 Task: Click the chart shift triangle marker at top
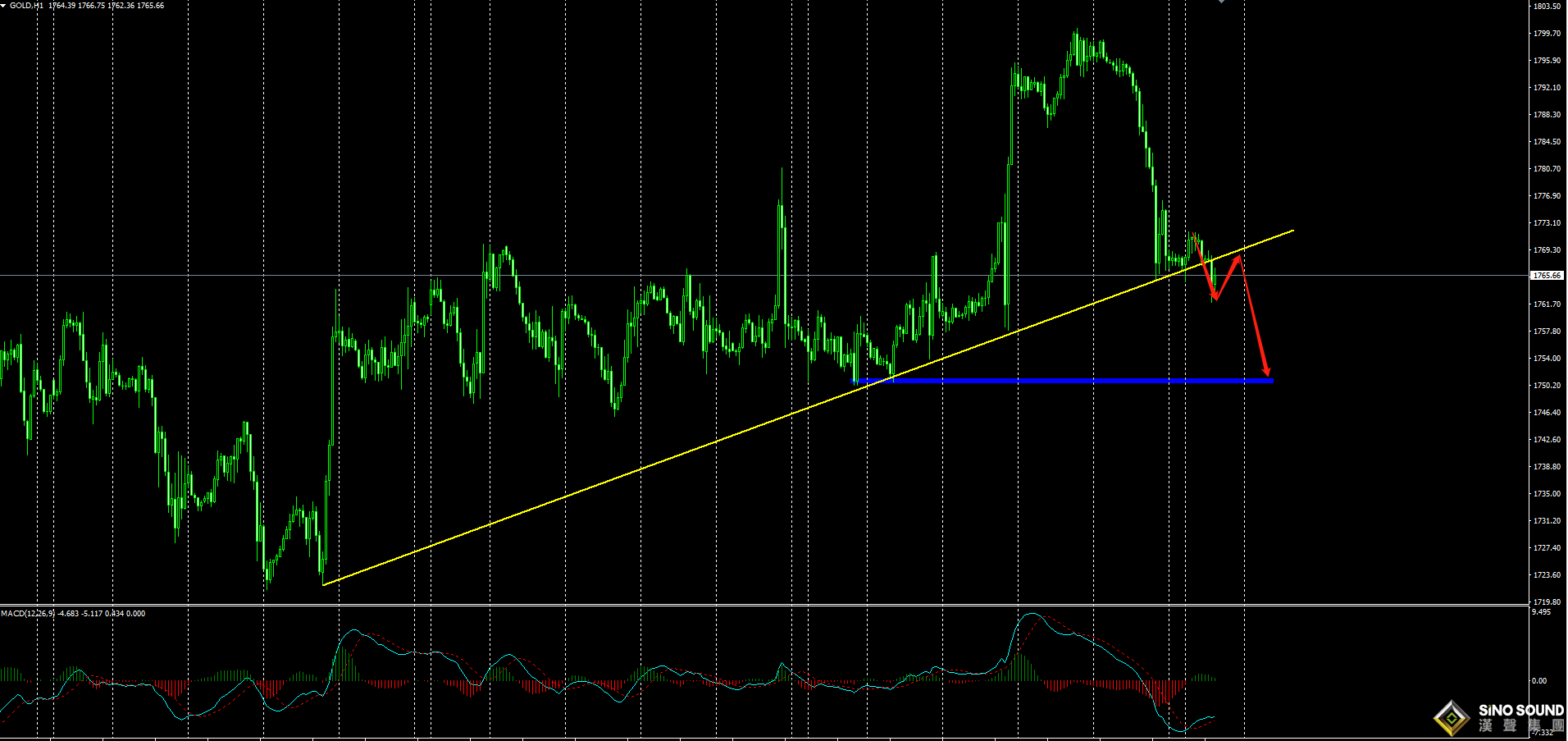click(1221, 2)
